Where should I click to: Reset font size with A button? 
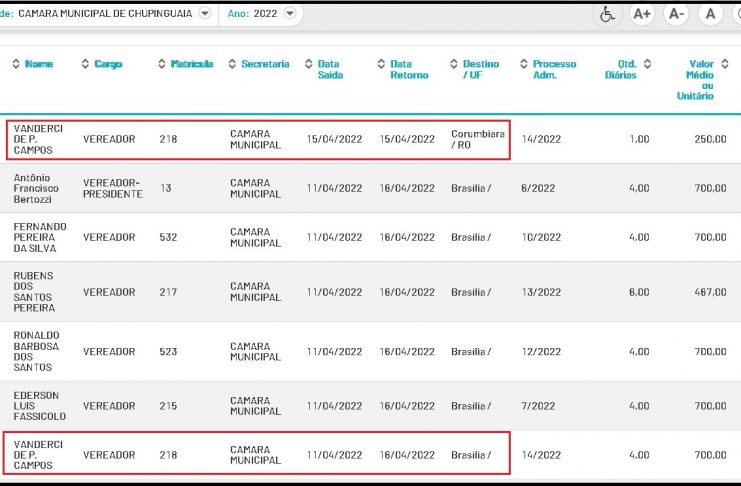coord(710,14)
